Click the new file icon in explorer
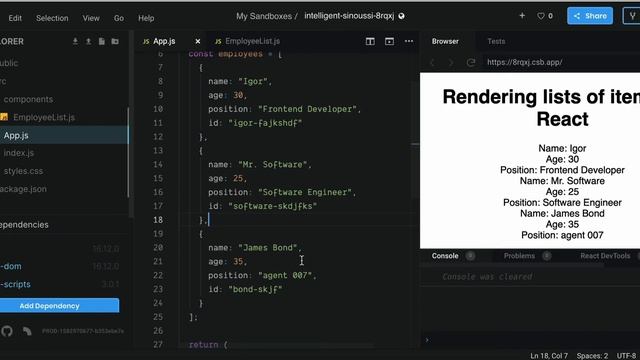Viewport: 640px width, 360px height. pyautogui.click(x=102, y=41)
